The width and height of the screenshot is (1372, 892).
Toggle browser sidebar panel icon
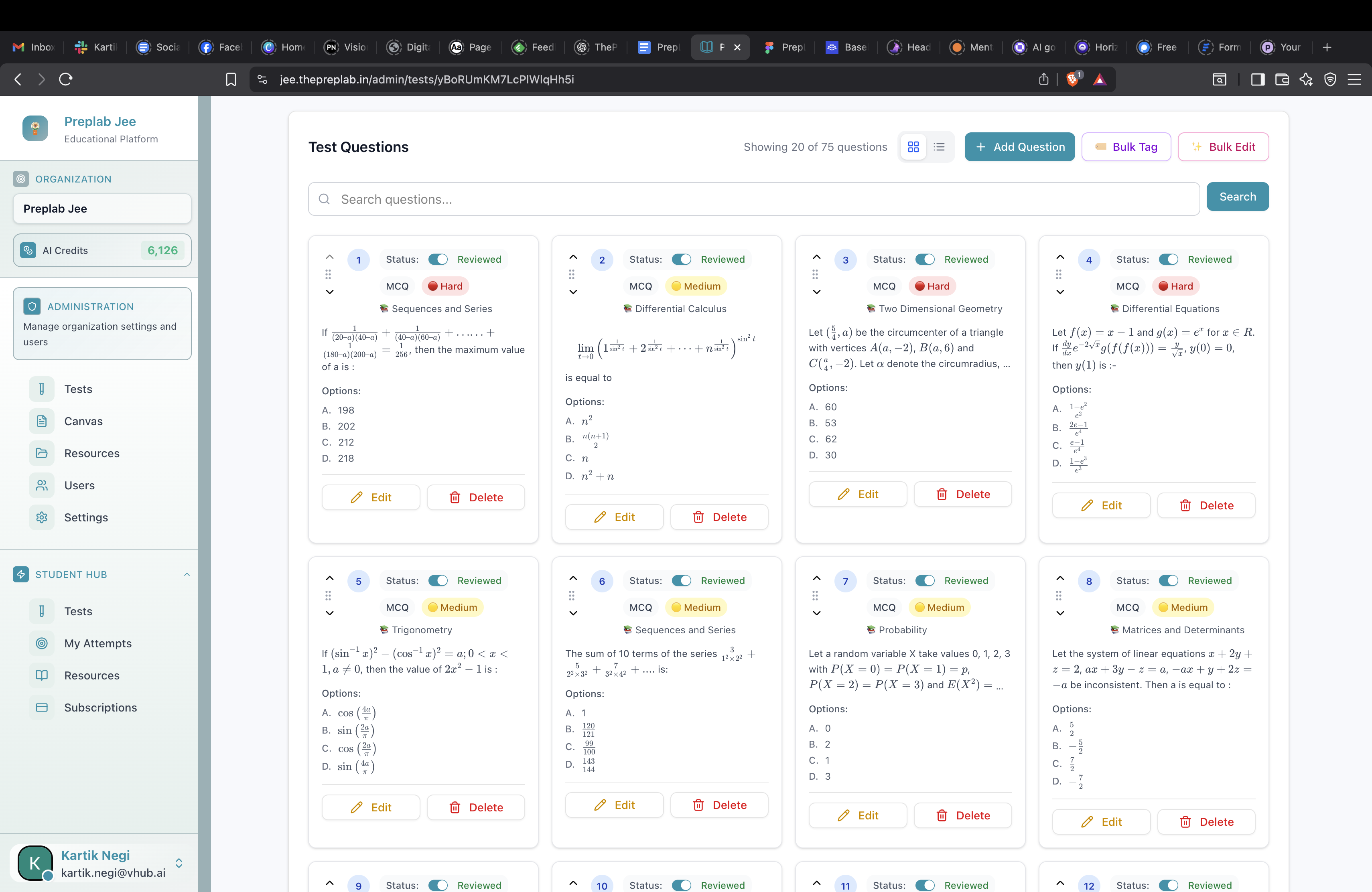(1257, 79)
